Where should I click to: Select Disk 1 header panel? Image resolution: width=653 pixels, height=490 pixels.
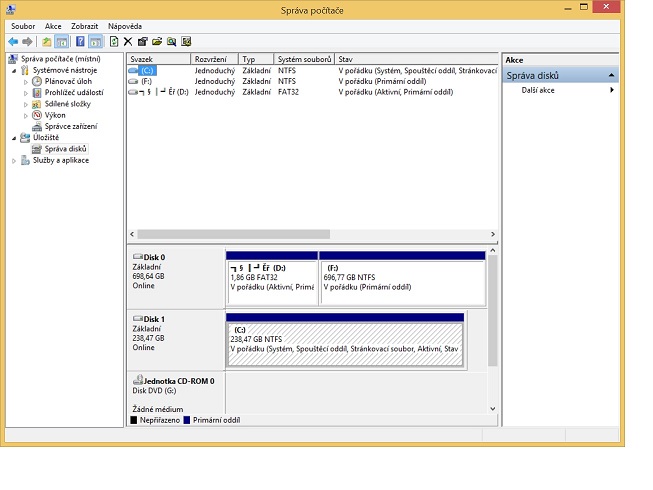pyautogui.click(x=176, y=340)
